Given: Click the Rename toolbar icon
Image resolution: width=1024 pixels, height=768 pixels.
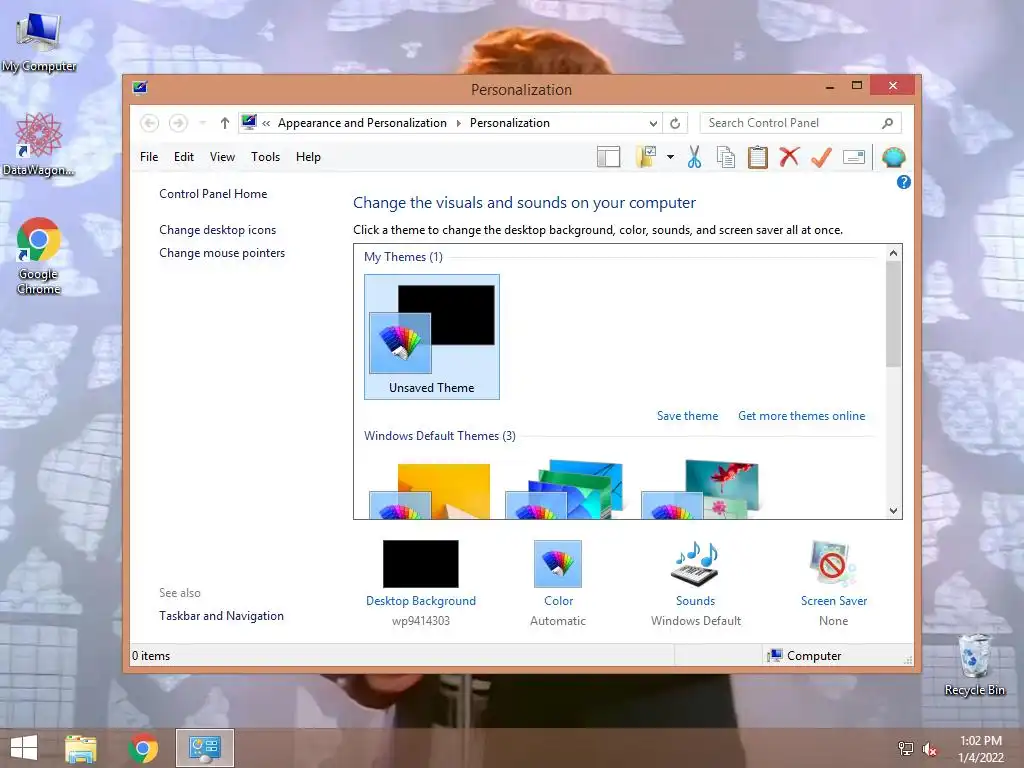Looking at the screenshot, I should (x=854, y=157).
